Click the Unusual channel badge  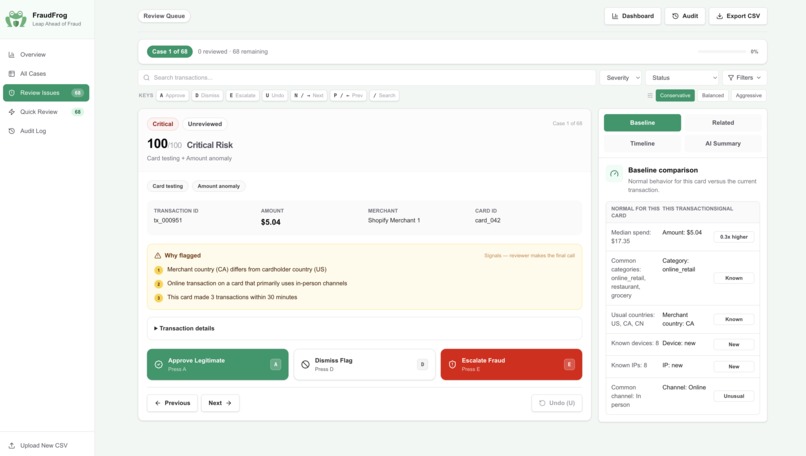coord(734,396)
